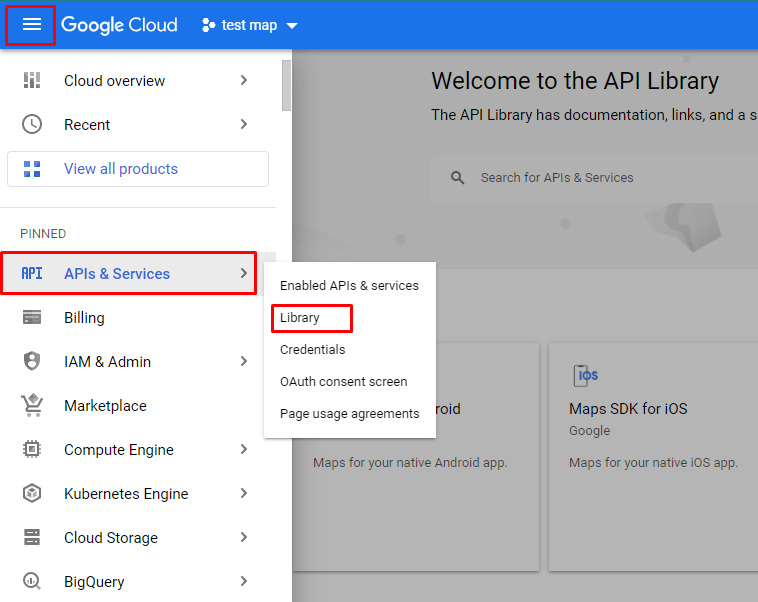
Task: Click the View all products button
Action: (138, 169)
